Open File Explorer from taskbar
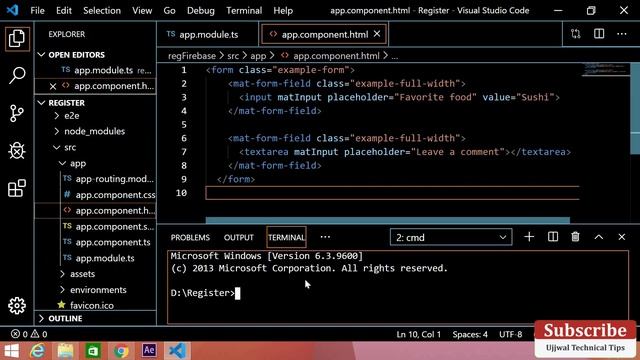The height and width of the screenshot is (360, 640). [65, 351]
